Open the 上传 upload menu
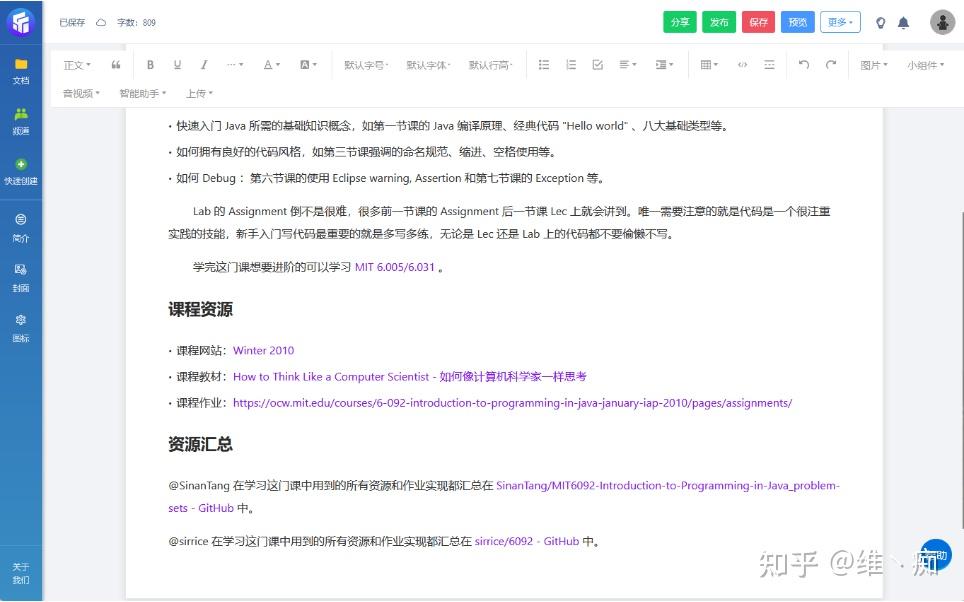The width and height of the screenshot is (964, 602). click(x=199, y=93)
